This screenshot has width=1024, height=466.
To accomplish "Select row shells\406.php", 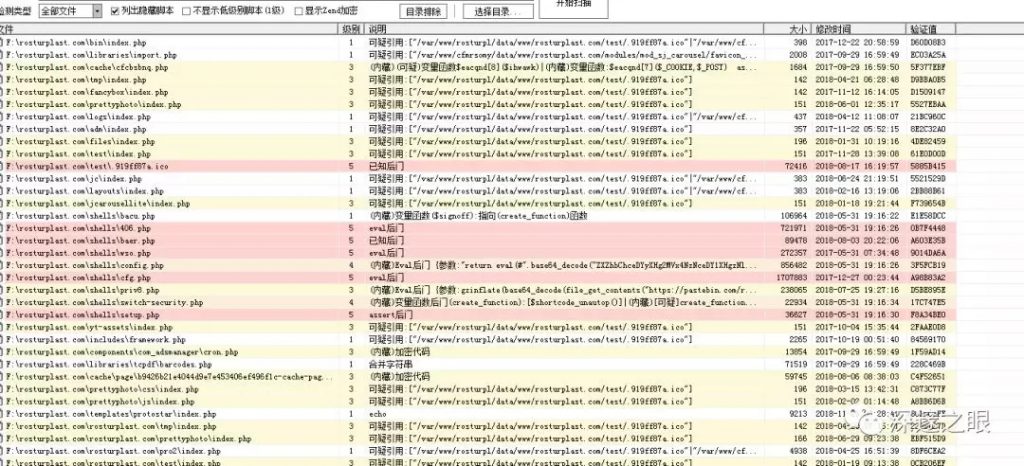I will 478,228.
